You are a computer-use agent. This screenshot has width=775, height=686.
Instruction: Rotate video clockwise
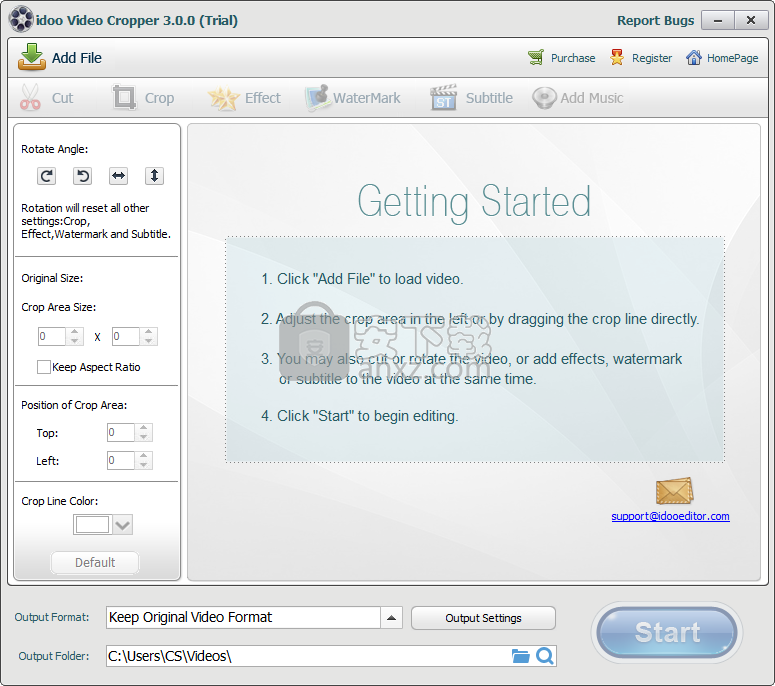point(46,176)
